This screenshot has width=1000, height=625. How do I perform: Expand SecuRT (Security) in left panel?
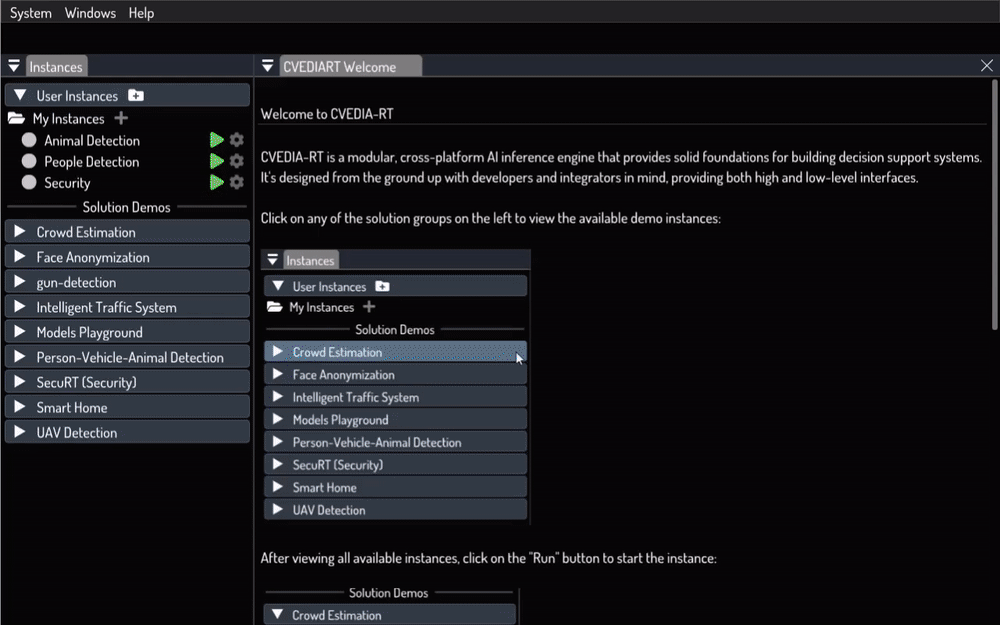[x=127, y=382]
